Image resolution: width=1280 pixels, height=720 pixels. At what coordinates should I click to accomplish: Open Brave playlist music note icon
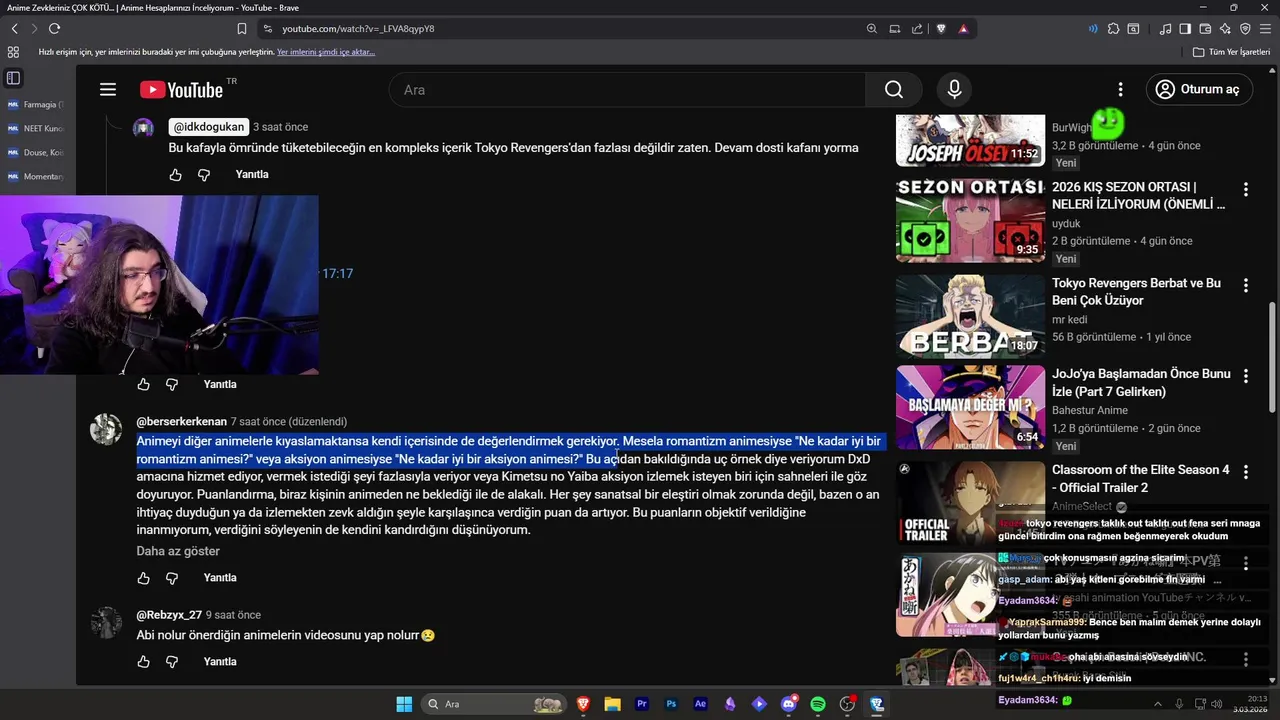1165,29
